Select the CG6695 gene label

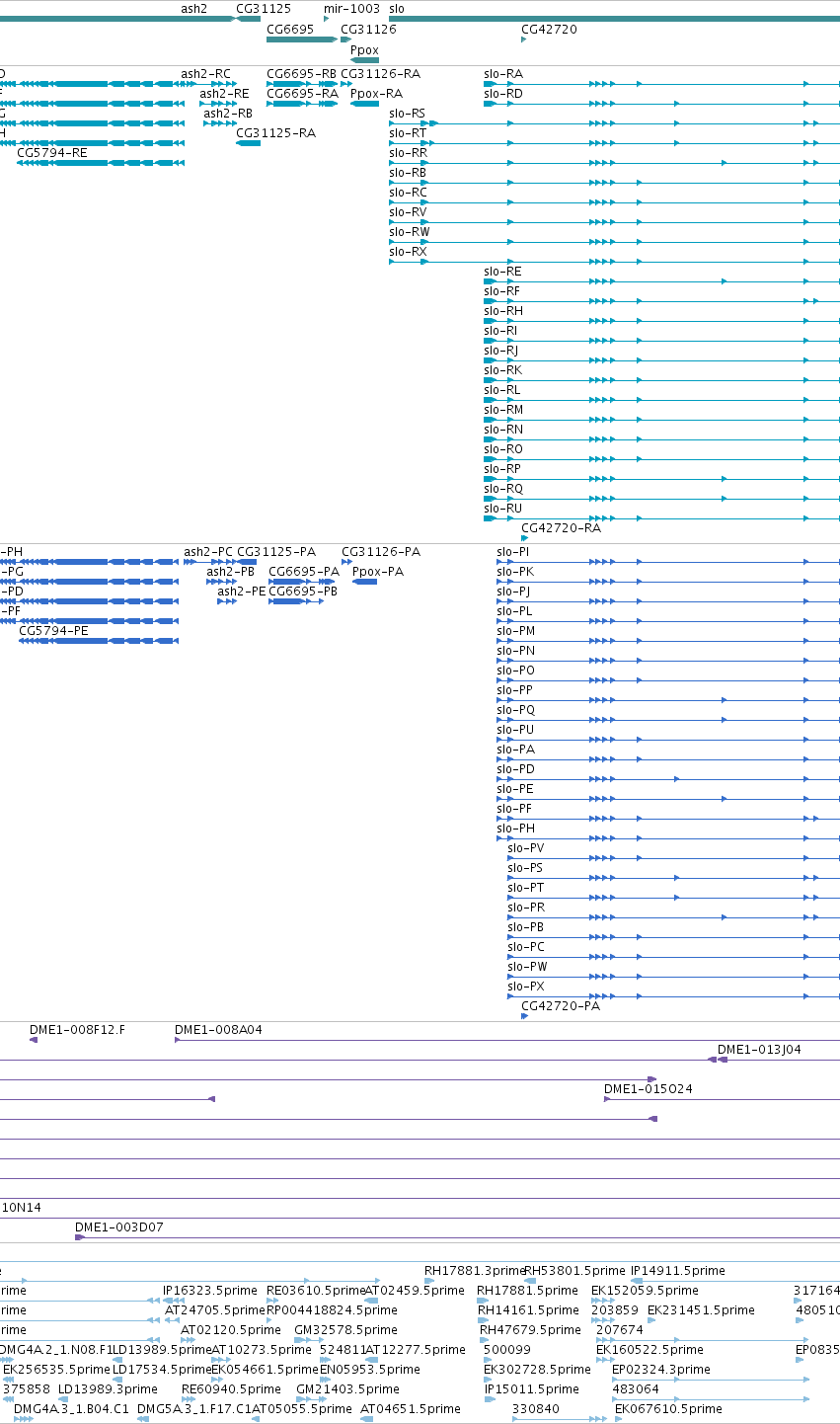290,30
